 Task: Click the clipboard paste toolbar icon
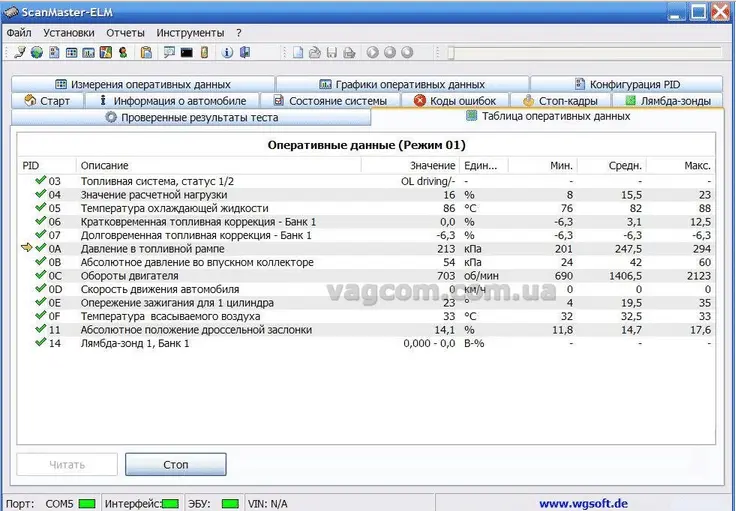(x=146, y=52)
